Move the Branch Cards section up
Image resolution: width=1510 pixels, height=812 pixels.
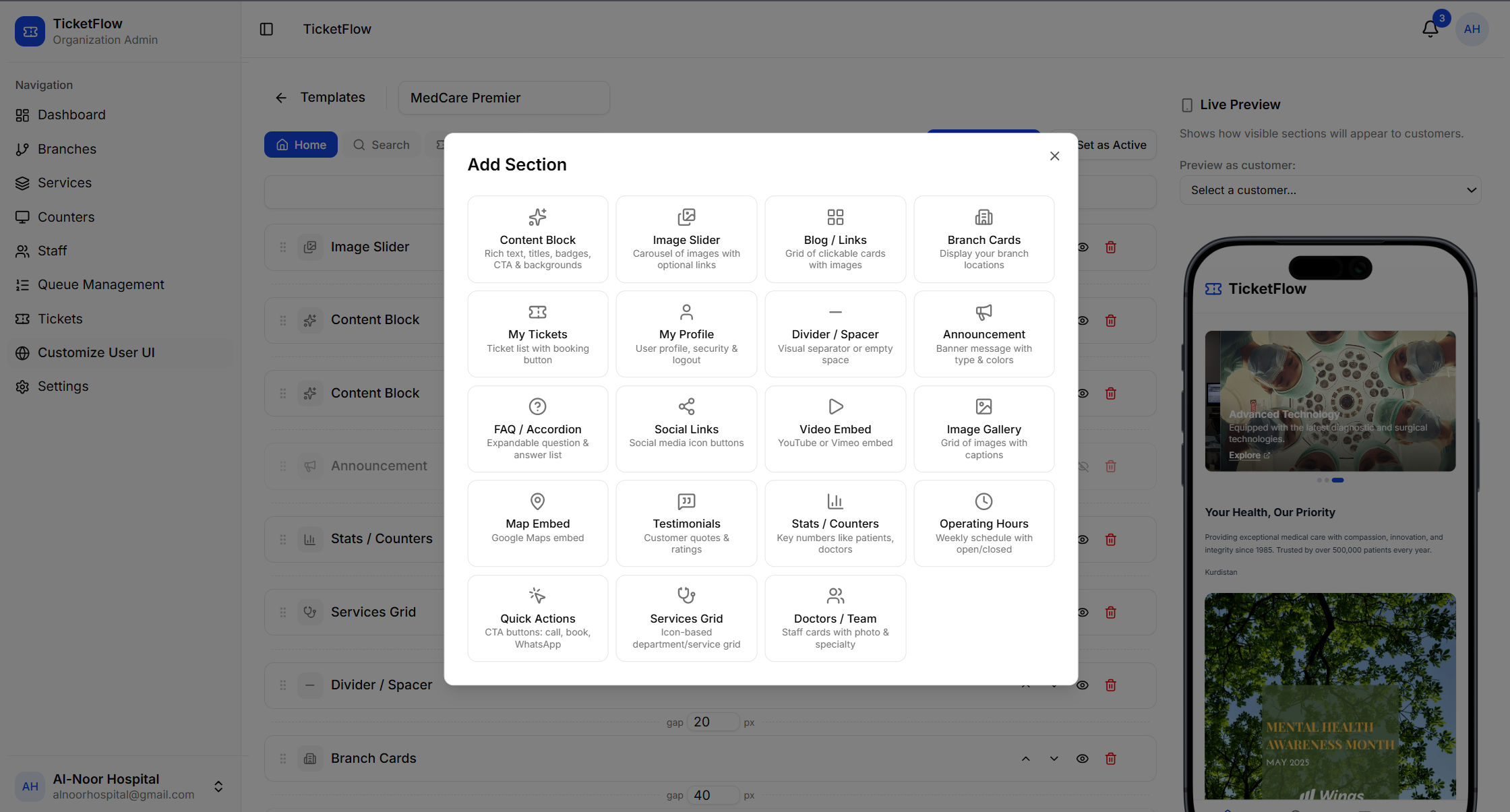point(1025,758)
